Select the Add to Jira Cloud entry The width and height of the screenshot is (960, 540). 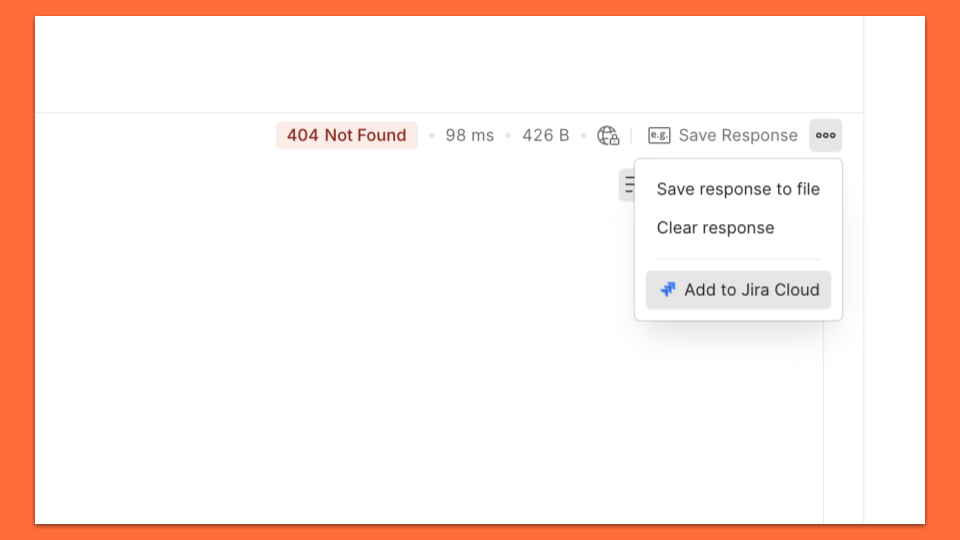[x=738, y=290]
